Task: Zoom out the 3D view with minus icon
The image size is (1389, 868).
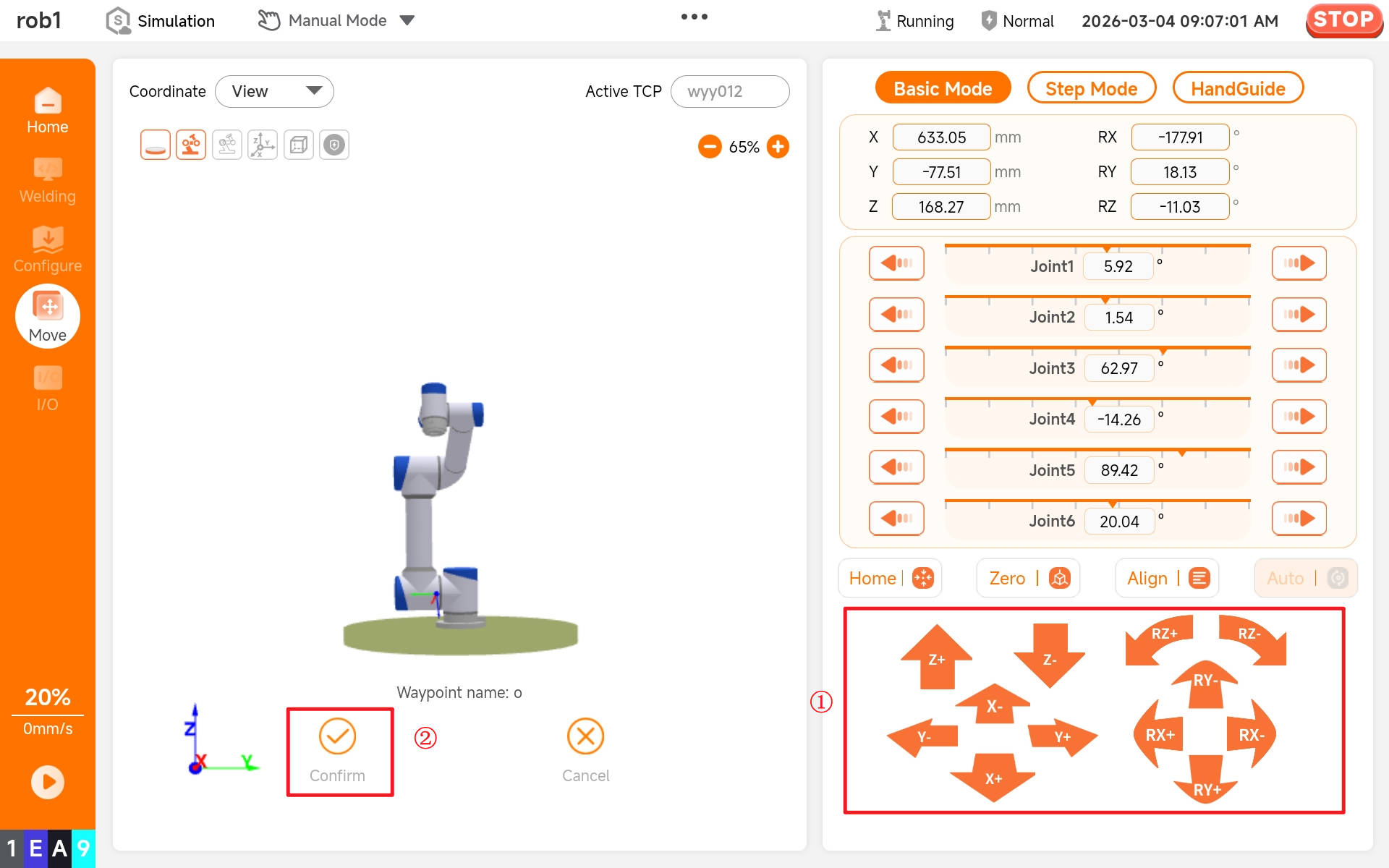Action: 710,147
